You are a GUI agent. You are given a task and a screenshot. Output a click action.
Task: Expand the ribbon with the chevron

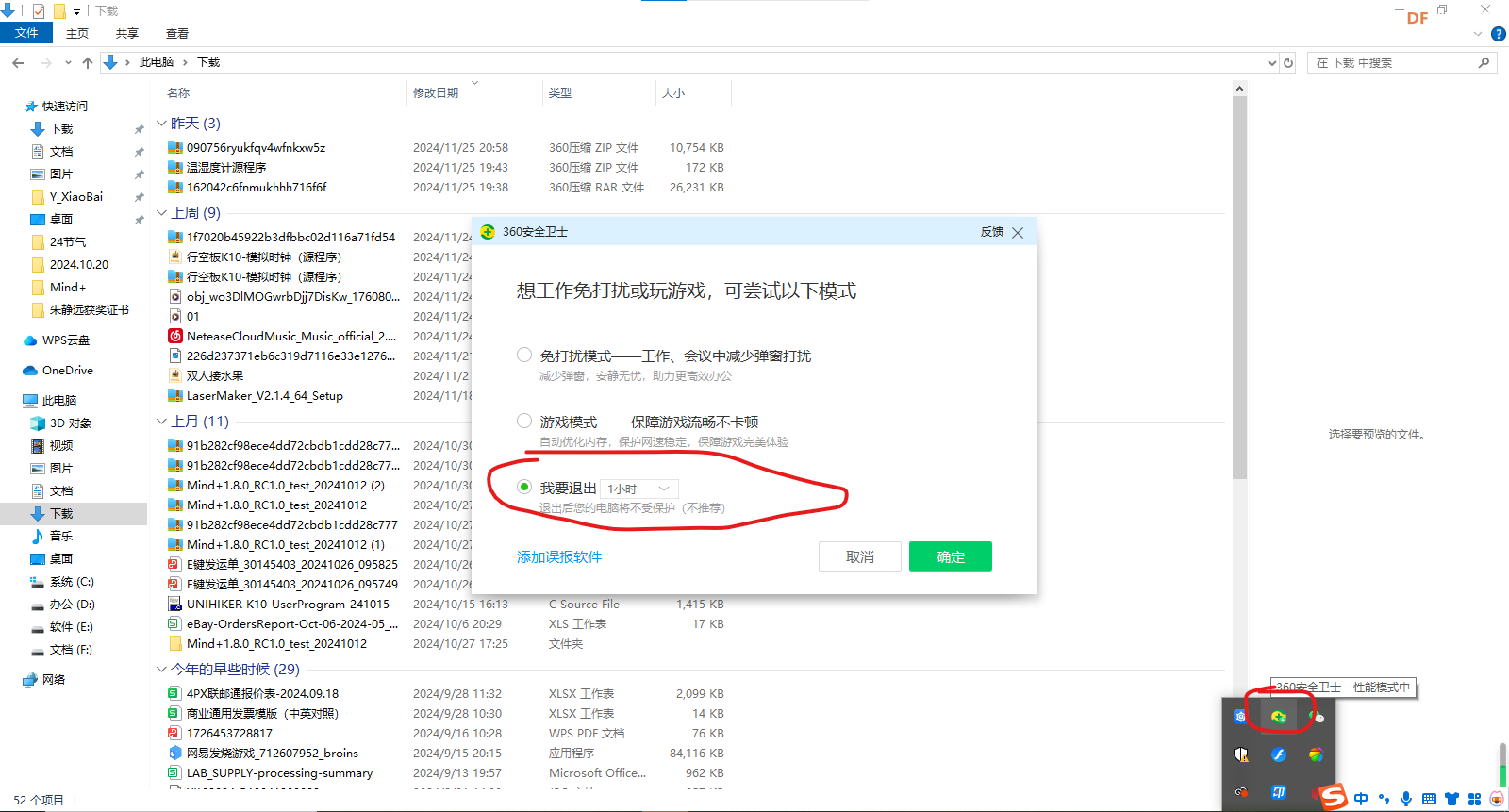tap(1478, 34)
